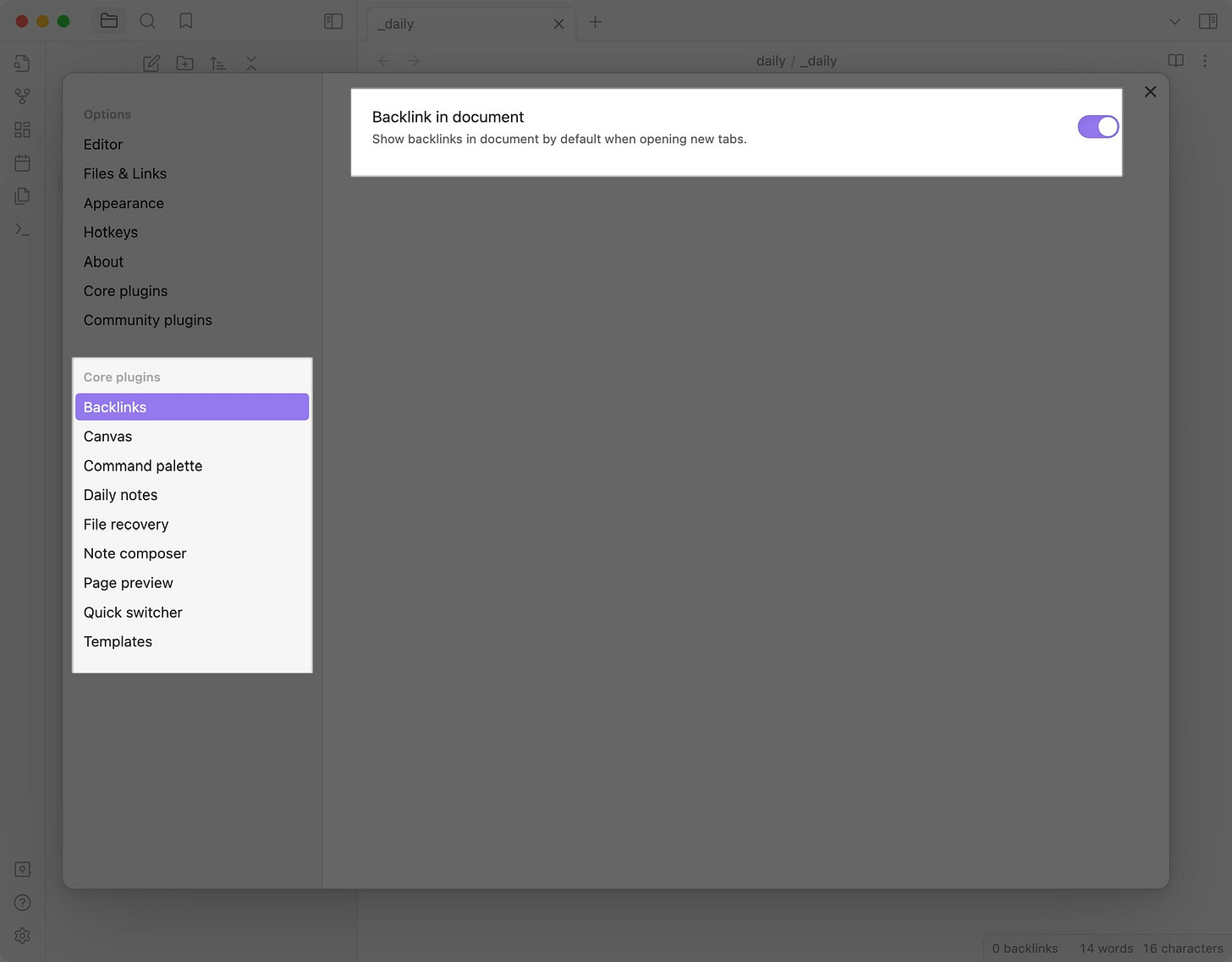This screenshot has height=962, width=1232.
Task: Open Files & Links settings
Action: pyautogui.click(x=125, y=173)
